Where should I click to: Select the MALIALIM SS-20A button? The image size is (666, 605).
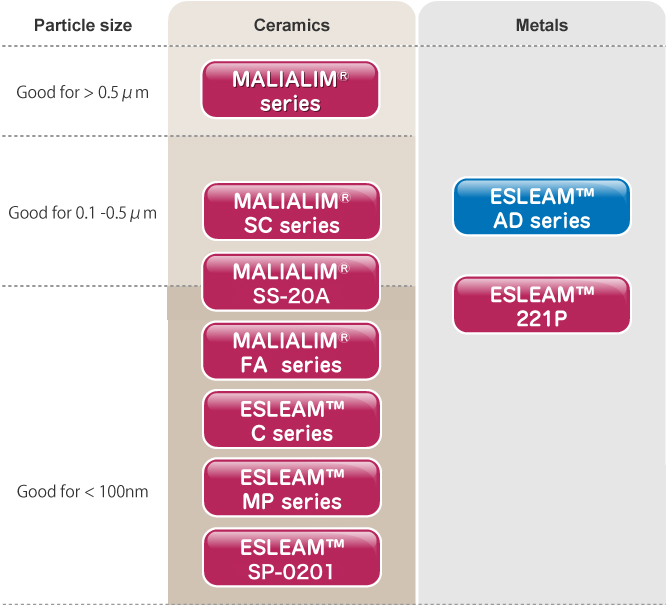291,282
